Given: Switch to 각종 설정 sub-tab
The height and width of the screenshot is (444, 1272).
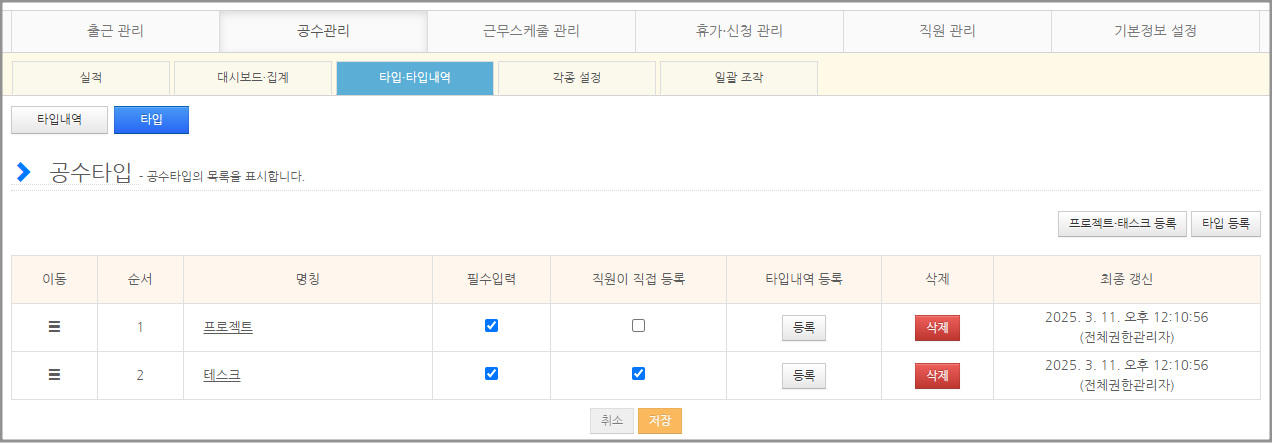Looking at the screenshot, I should pyautogui.click(x=576, y=77).
